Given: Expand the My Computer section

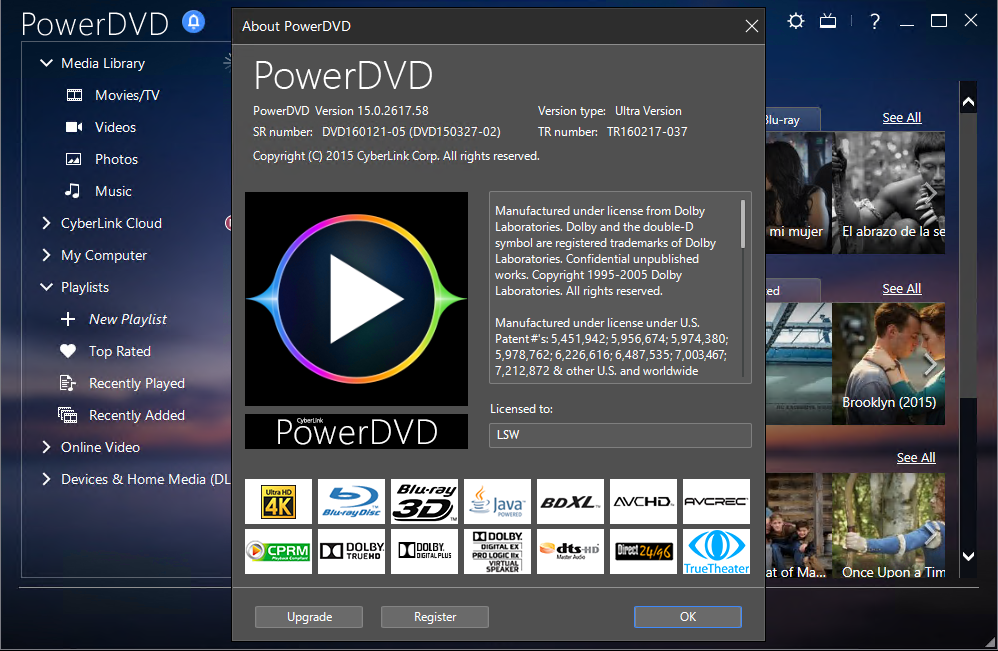Looking at the screenshot, I should 46,255.
